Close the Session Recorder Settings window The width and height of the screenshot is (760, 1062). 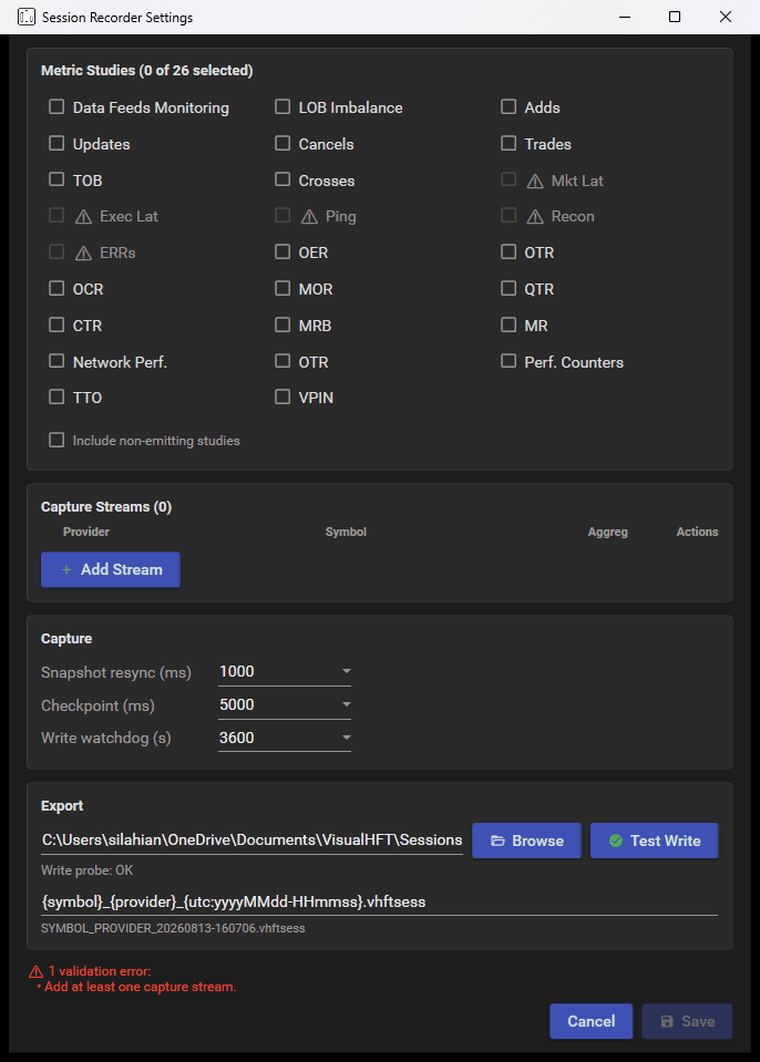(725, 17)
